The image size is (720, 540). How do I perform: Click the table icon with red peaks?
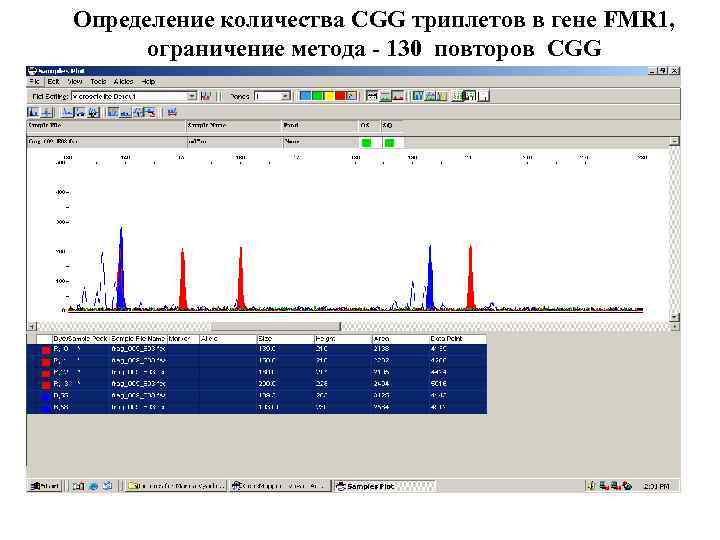(x=398, y=96)
